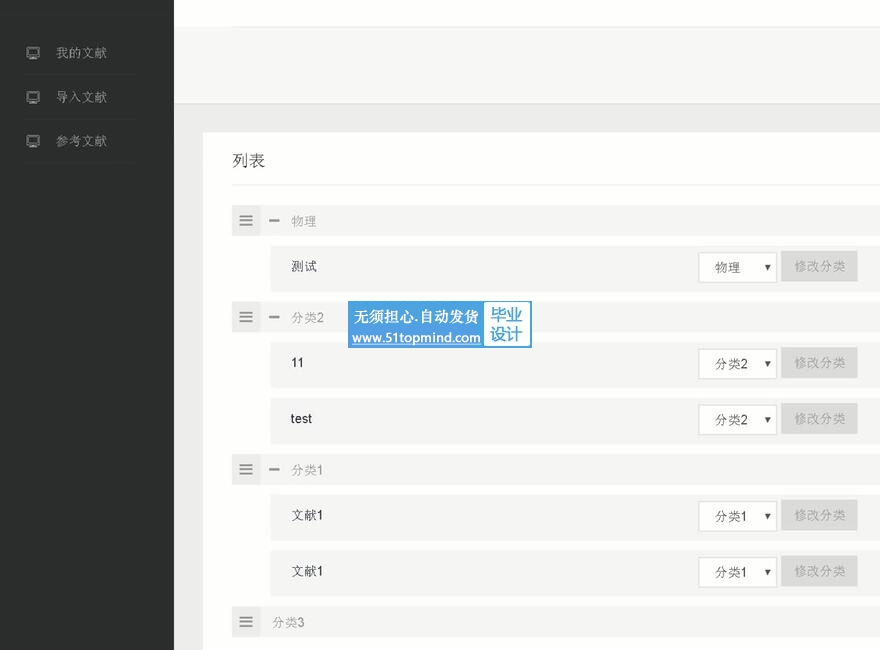Collapse the 物理 category group

pos(274,221)
